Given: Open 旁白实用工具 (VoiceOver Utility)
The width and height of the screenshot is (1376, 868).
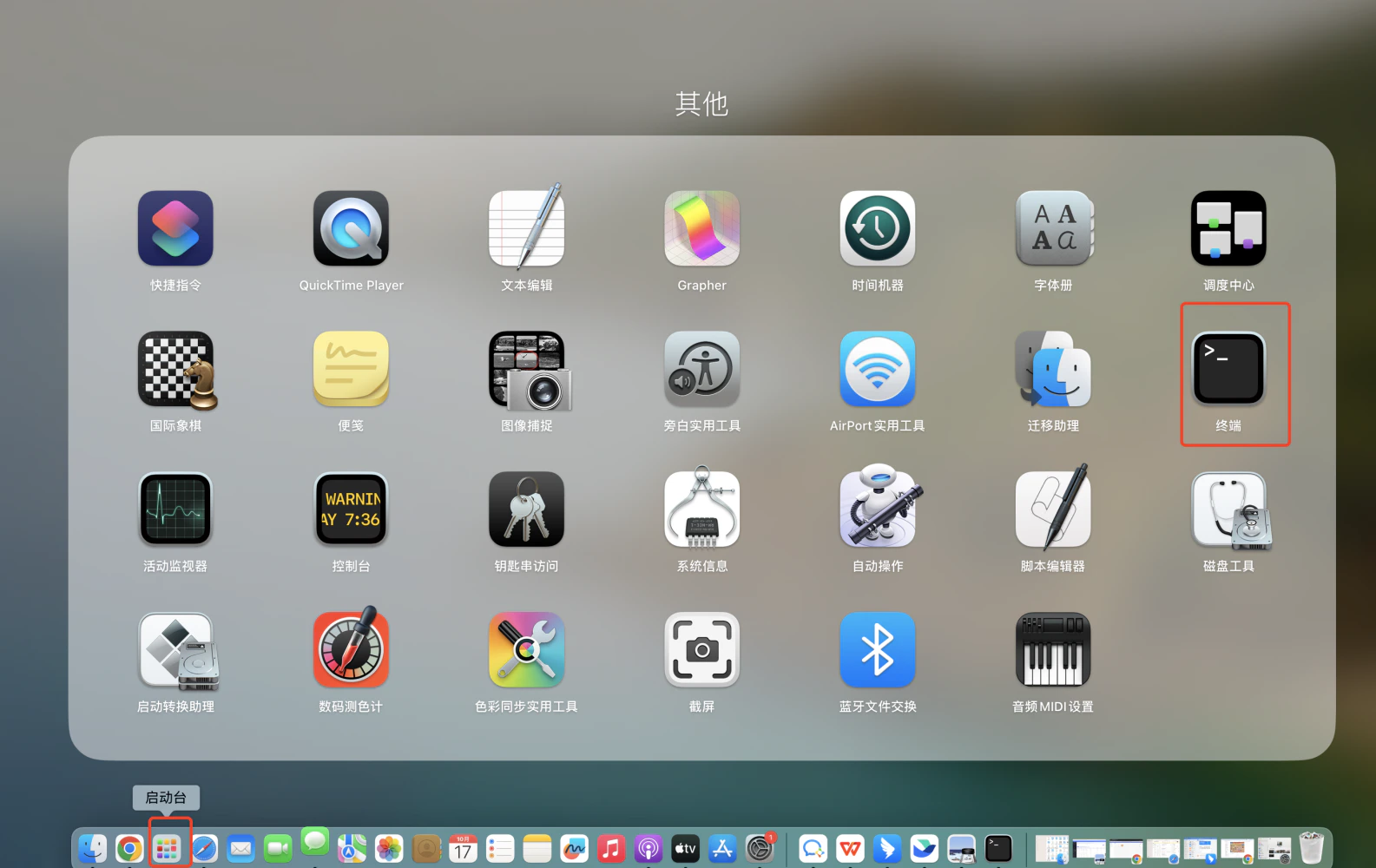Looking at the screenshot, I should [701, 369].
